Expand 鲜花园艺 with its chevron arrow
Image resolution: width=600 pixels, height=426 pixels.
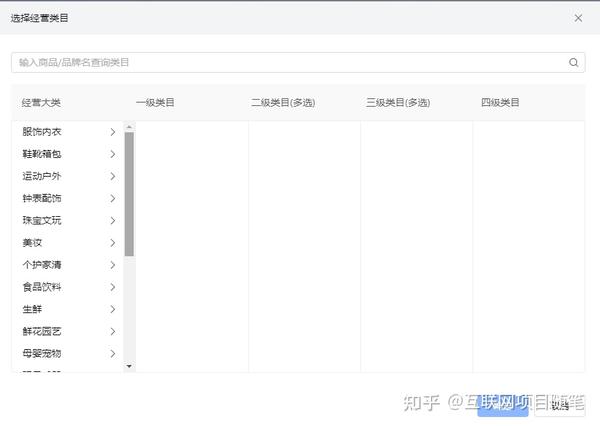(112, 332)
